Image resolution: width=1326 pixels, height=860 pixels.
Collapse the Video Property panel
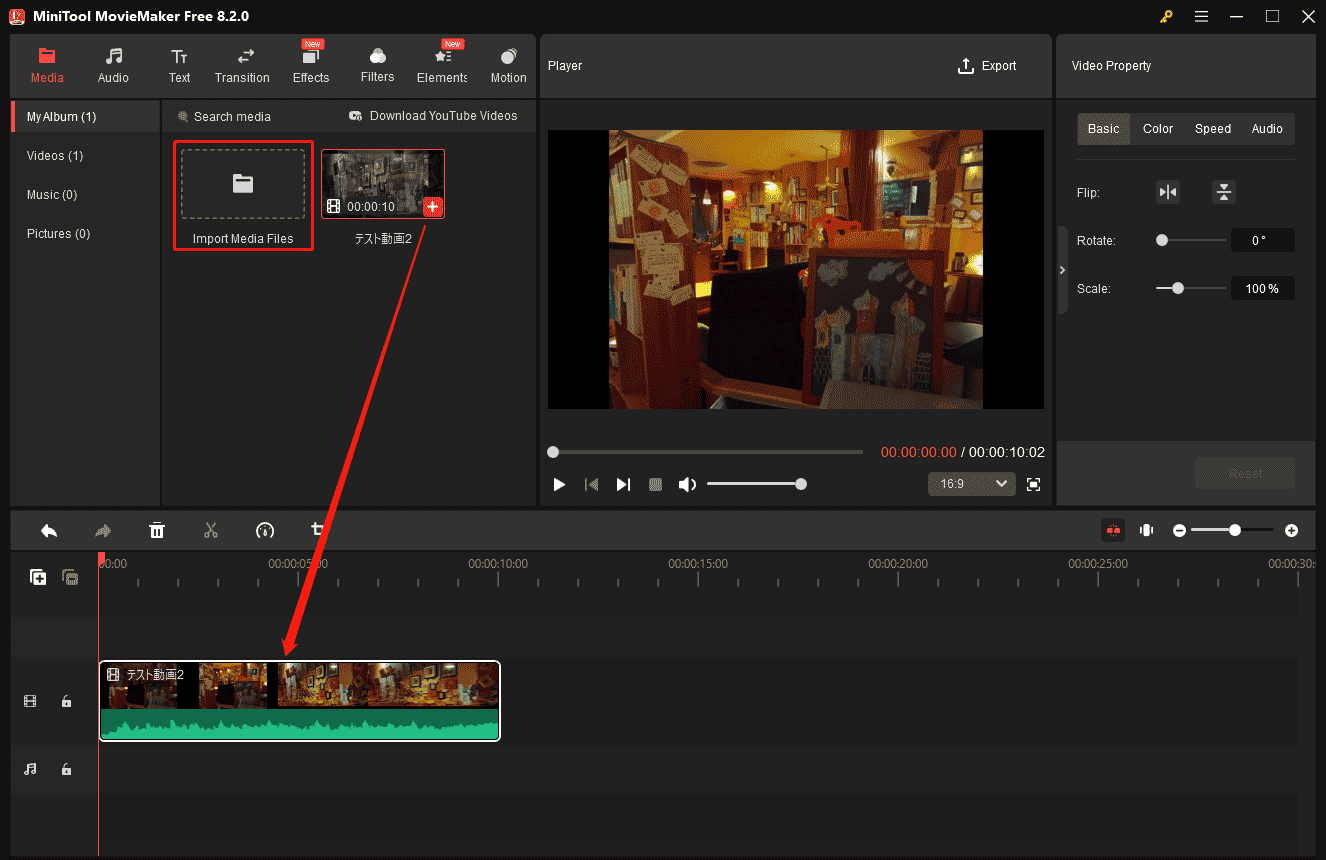(1062, 270)
